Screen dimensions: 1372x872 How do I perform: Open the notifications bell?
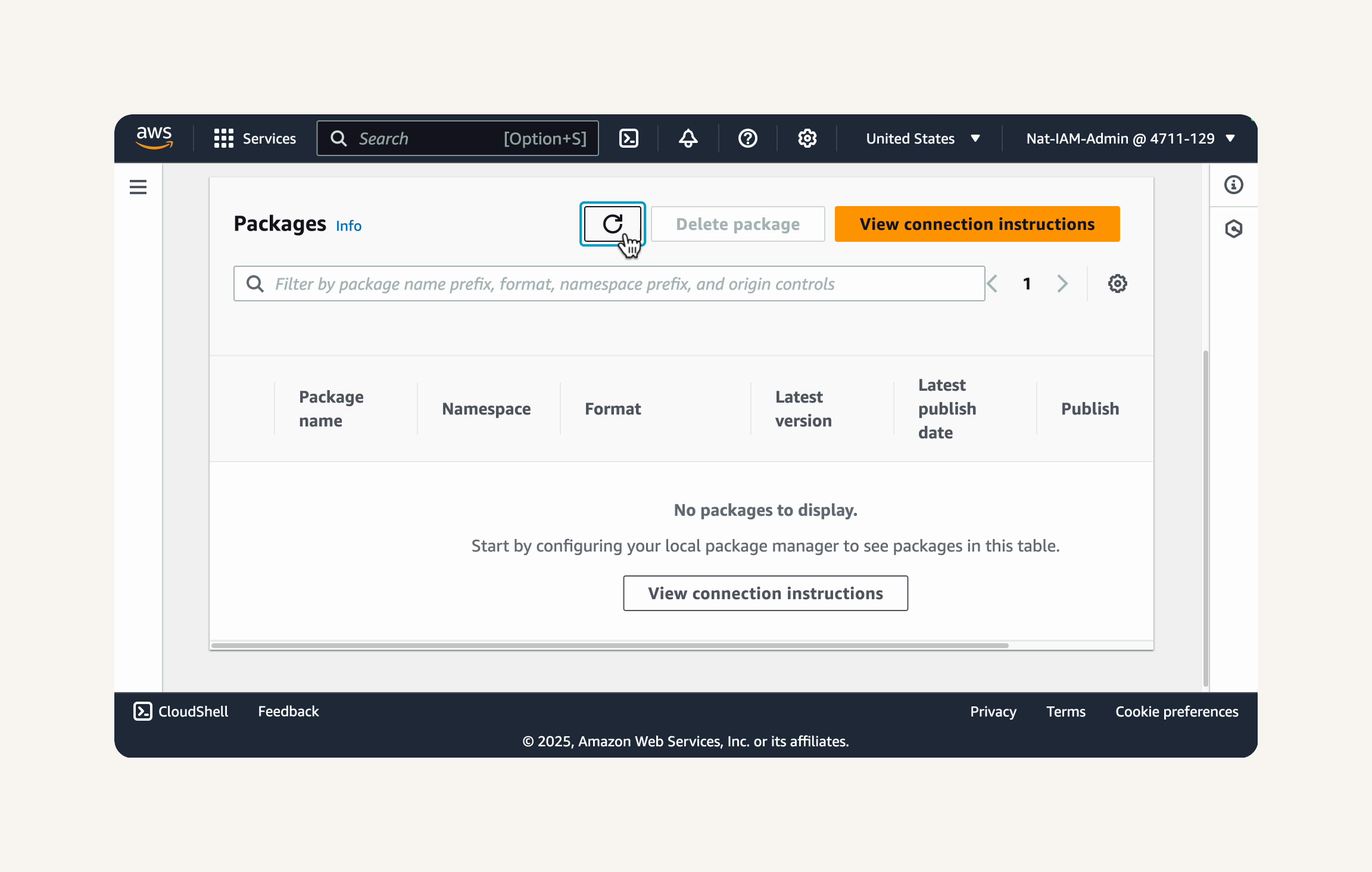688,138
